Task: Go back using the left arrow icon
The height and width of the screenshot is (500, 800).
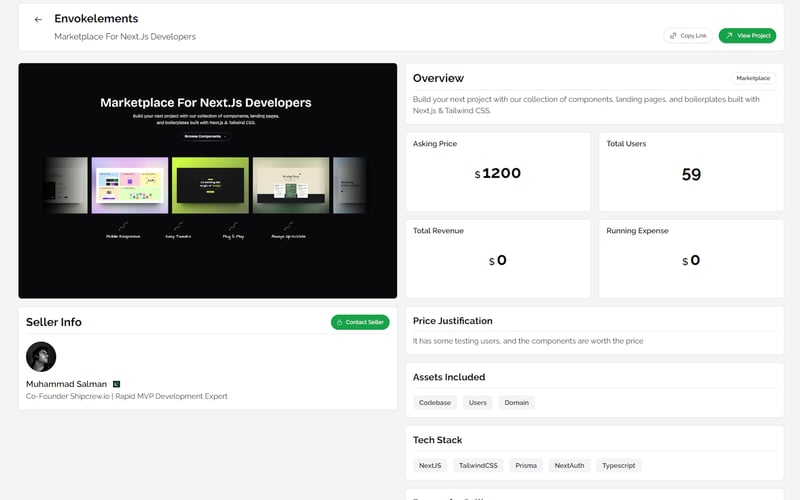Action: pyautogui.click(x=38, y=19)
